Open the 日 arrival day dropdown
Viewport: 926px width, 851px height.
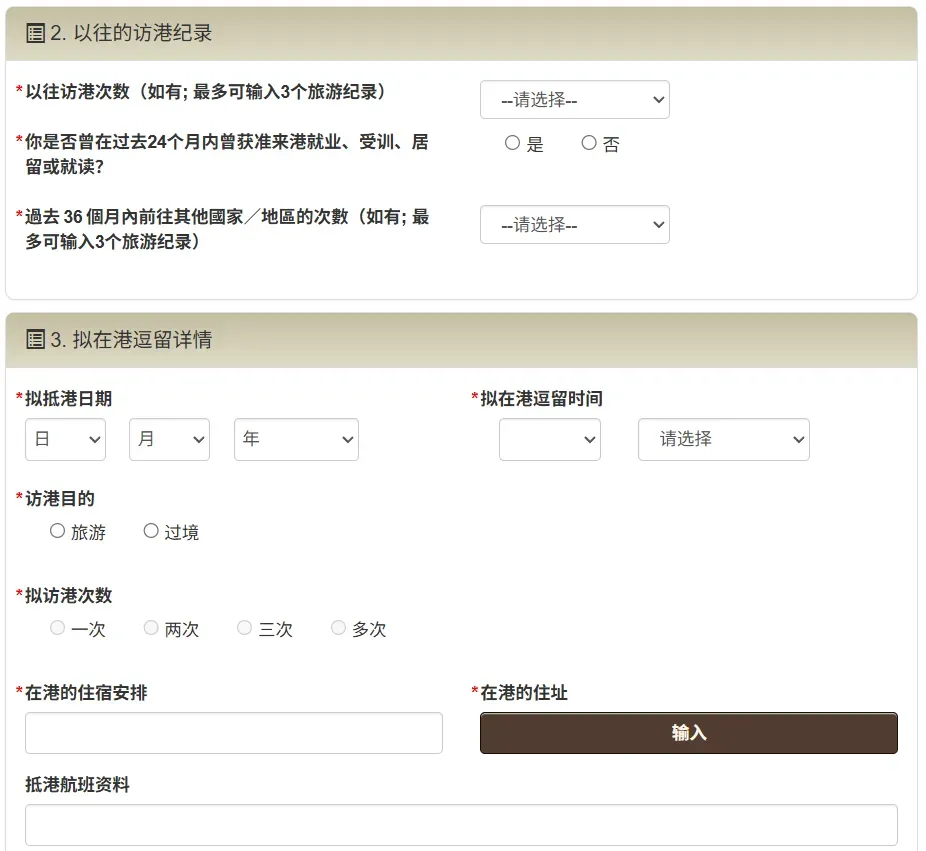[x=65, y=439]
